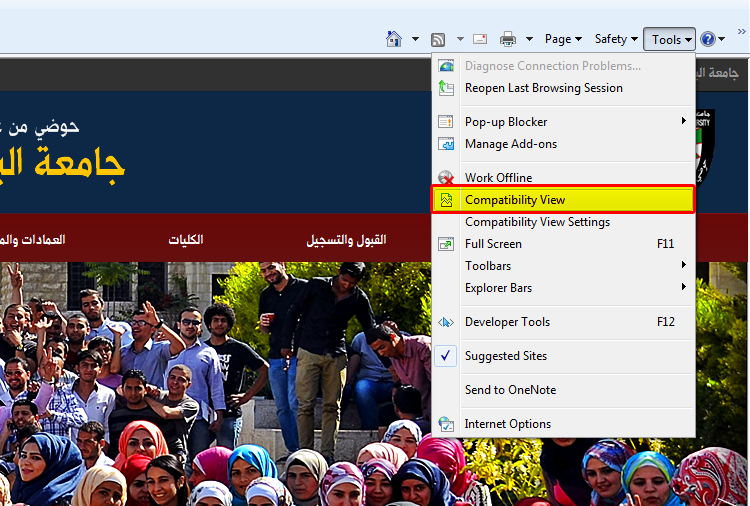
Task: Expand the Explorer Bars submenu arrow
Action: pos(684,286)
